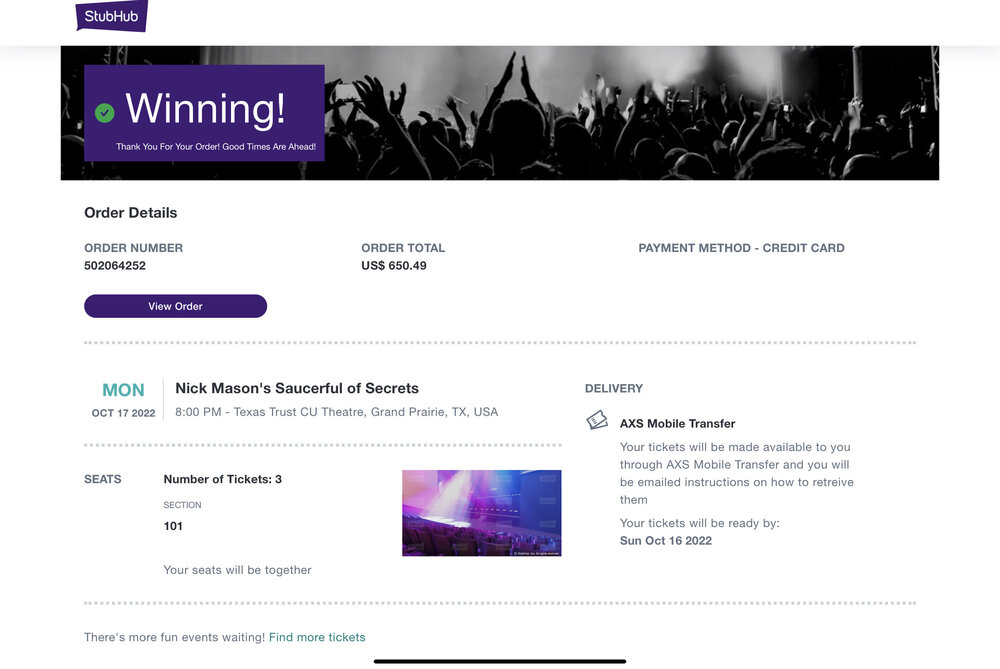This screenshot has height=669, width=1000.
Task: Click the StubHub logo
Action: (111, 15)
